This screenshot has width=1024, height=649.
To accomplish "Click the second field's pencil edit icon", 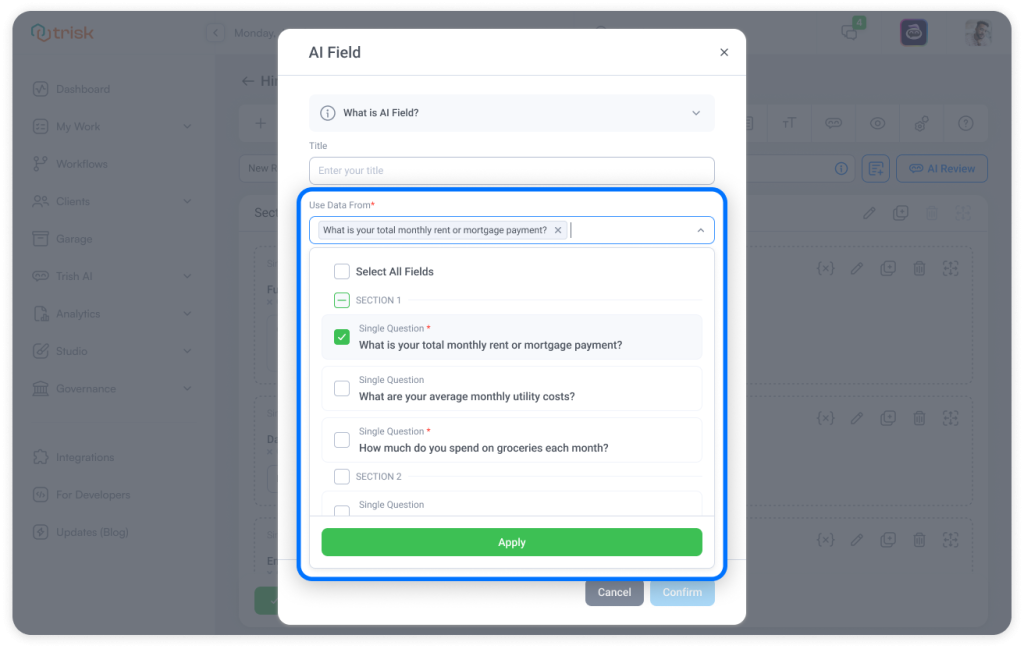I will (857, 418).
